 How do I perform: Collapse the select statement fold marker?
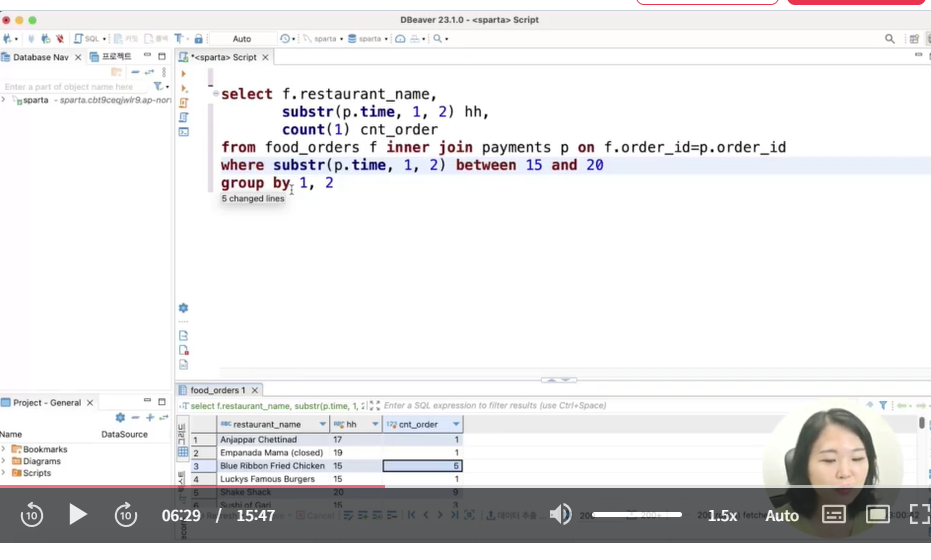click(216, 94)
